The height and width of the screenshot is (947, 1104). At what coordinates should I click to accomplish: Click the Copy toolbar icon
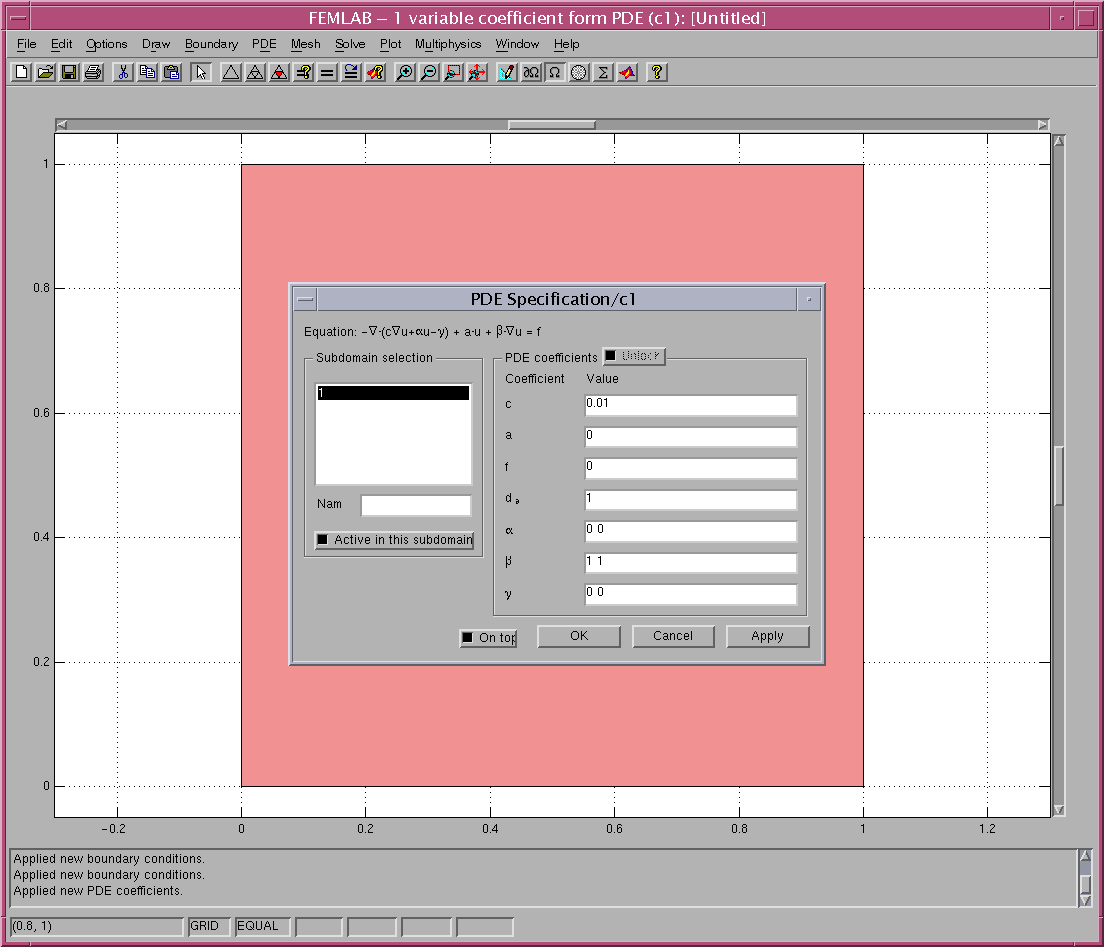click(x=147, y=73)
